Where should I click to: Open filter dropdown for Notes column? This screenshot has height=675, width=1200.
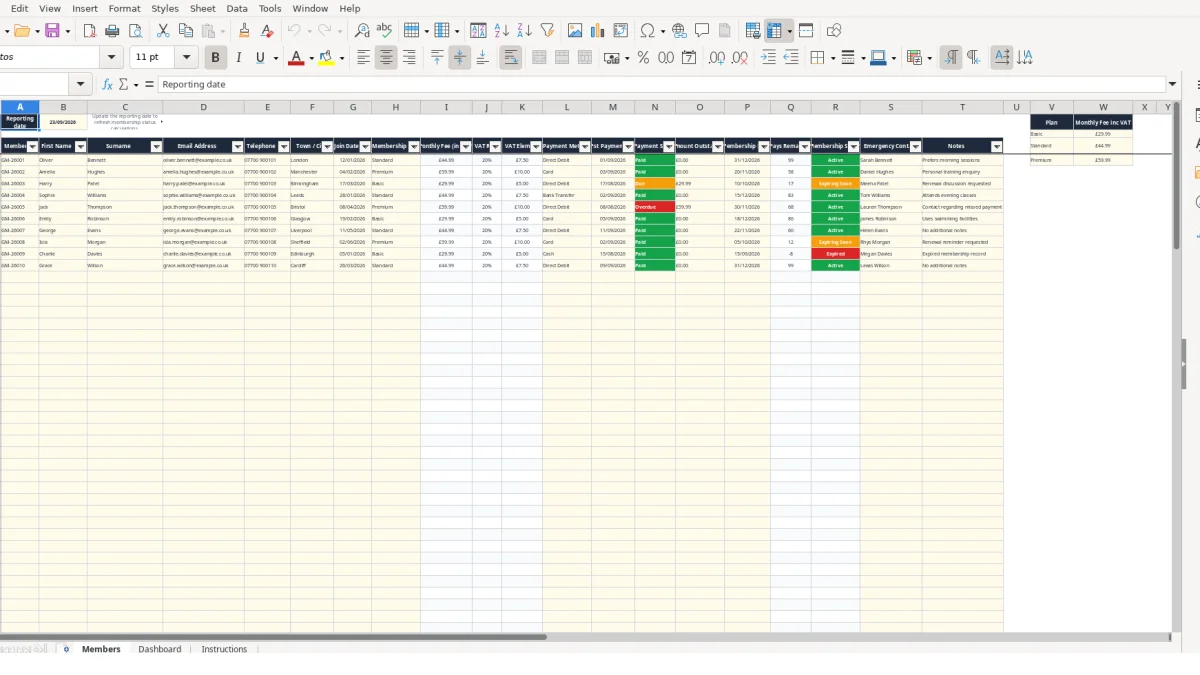click(x=997, y=147)
